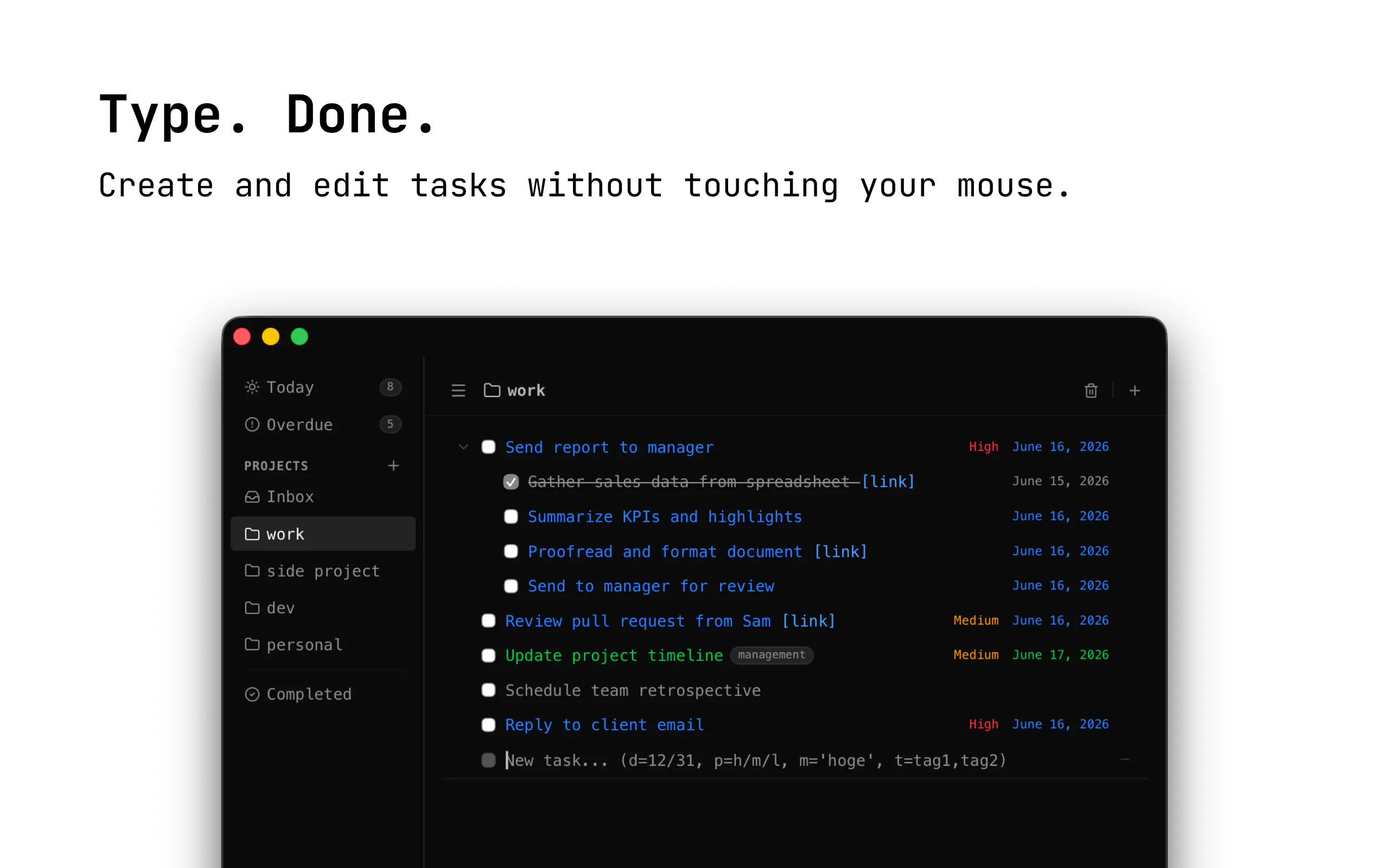Click date of Summarize KPIs and highlights
This screenshot has width=1389, height=868.
point(1060,516)
